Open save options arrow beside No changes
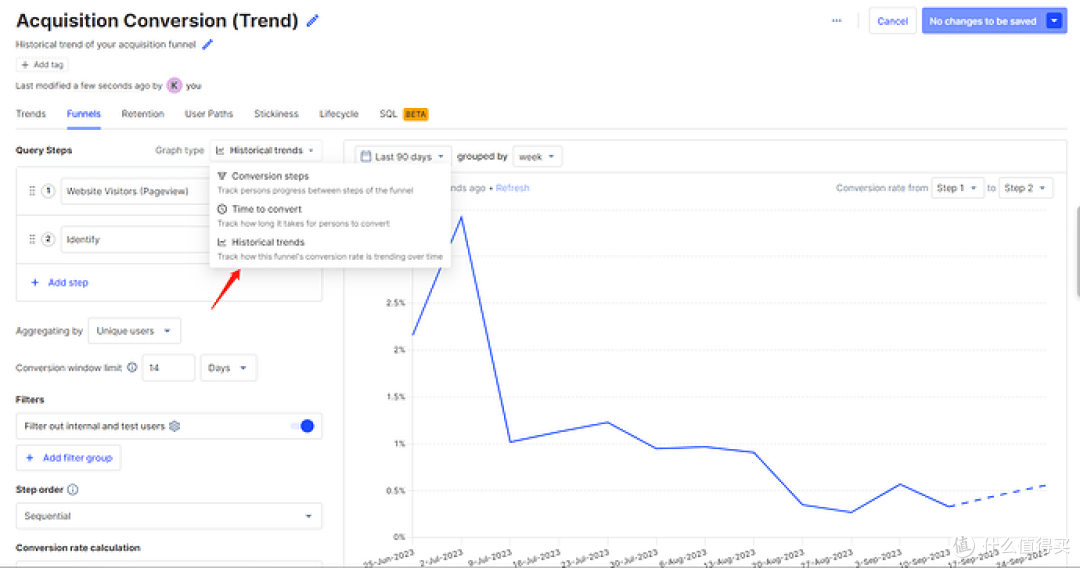 (1054, 21)
